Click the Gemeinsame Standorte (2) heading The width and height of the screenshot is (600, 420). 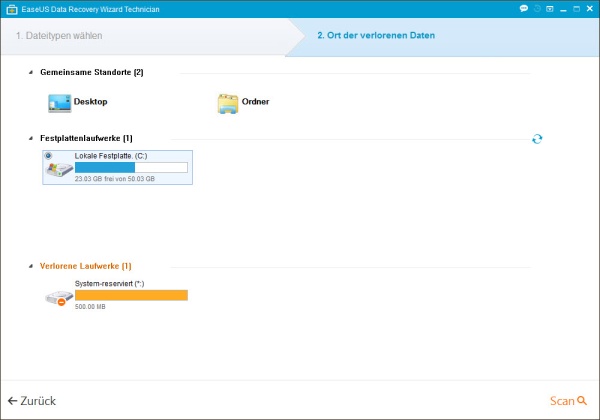[91, 72]
